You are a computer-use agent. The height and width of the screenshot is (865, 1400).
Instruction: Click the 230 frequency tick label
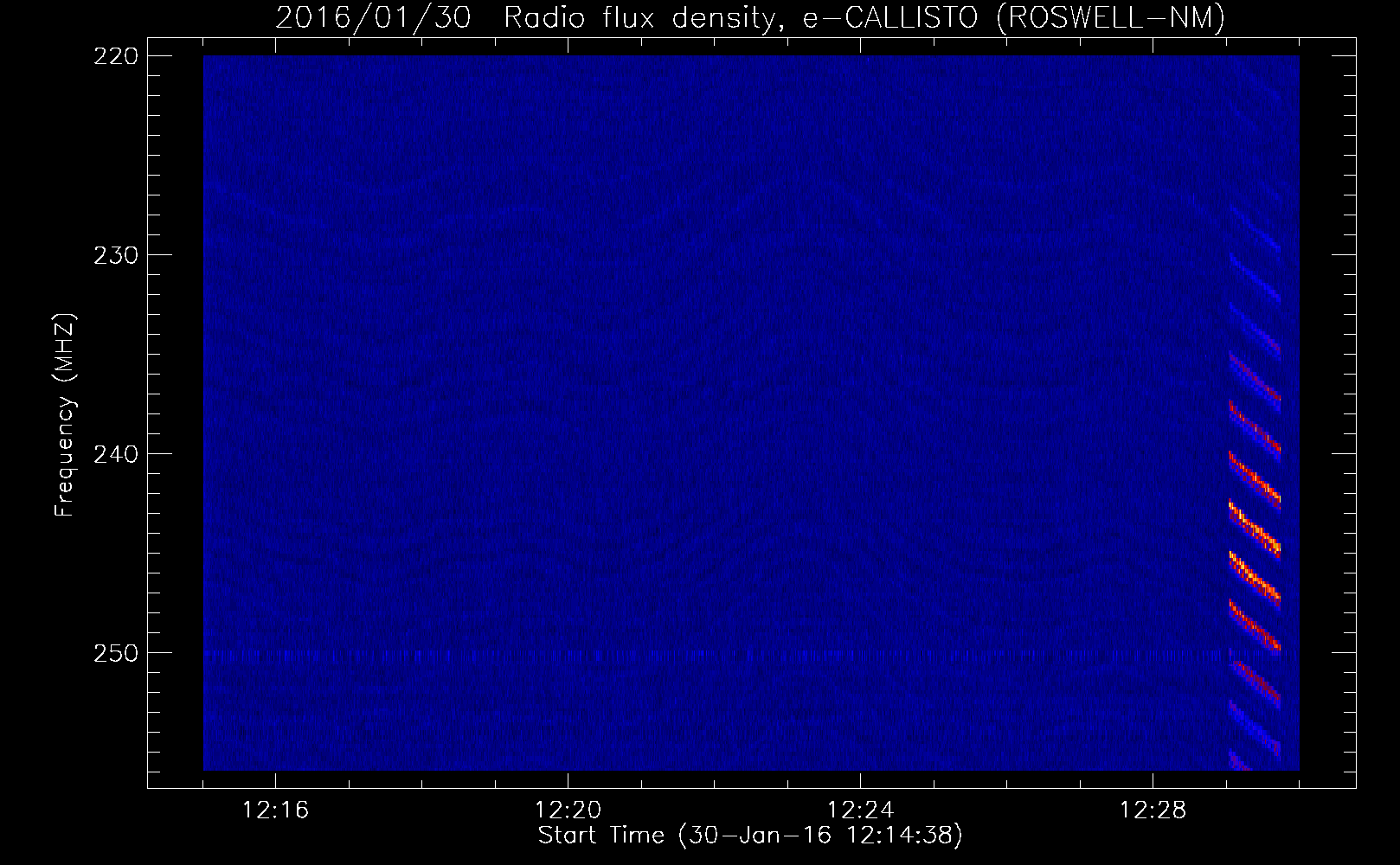[115, 255]
